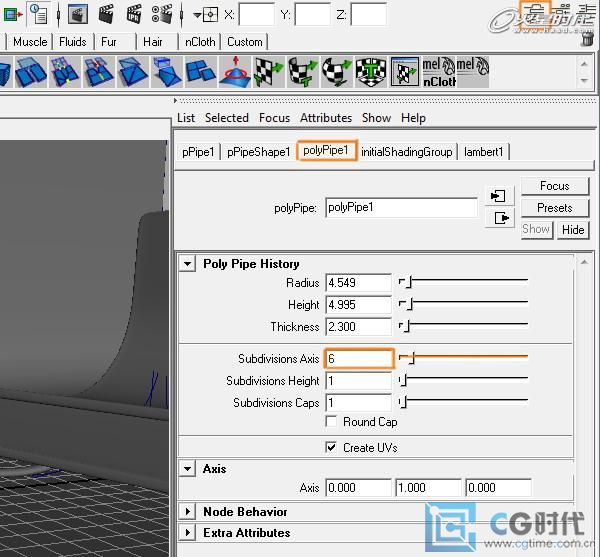Click the Y coordinate input field

coord(313,15)
